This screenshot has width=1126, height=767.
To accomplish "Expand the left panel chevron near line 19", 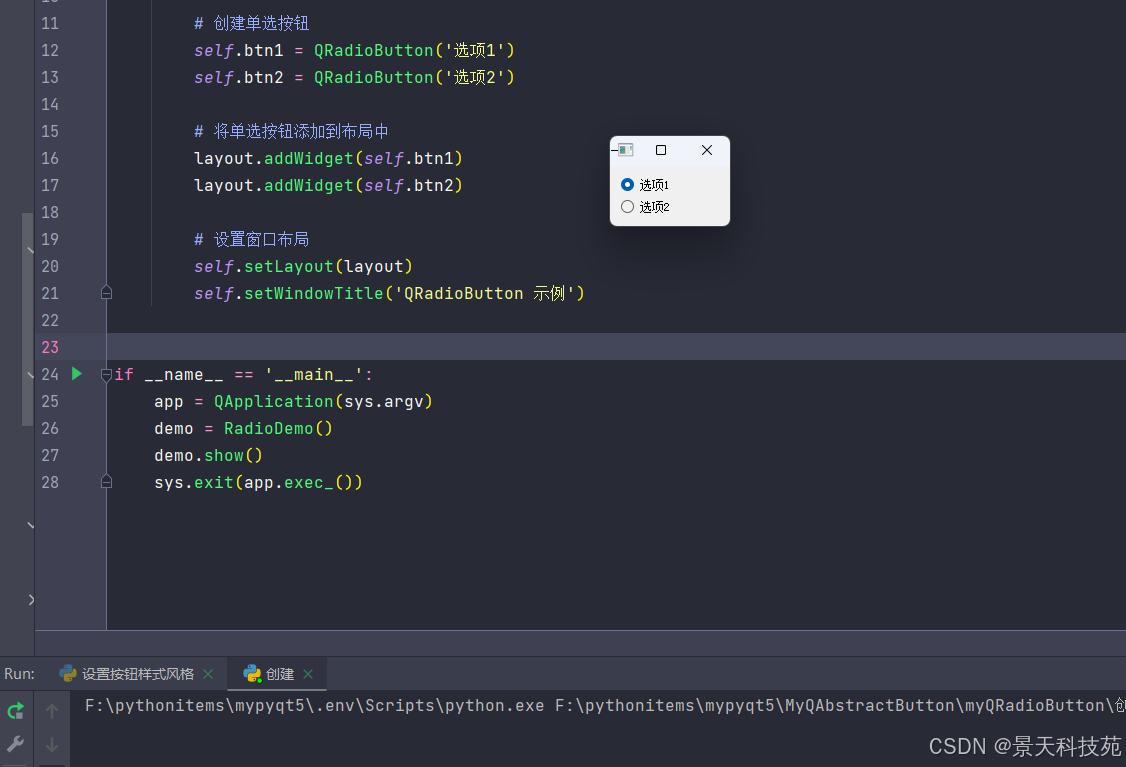I will [x=30, y=250].
